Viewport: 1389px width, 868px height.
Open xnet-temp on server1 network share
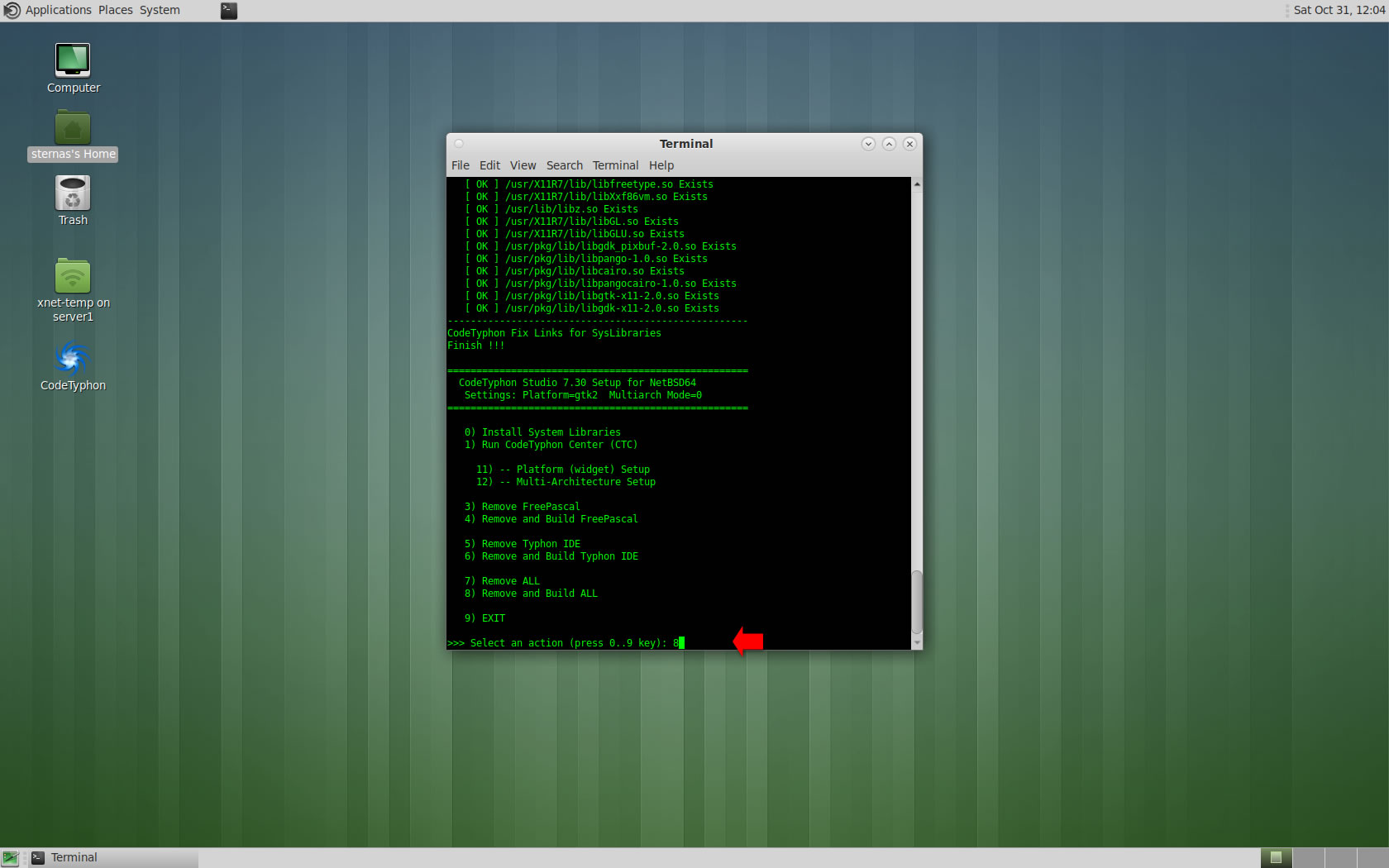[x=73, y=276]
